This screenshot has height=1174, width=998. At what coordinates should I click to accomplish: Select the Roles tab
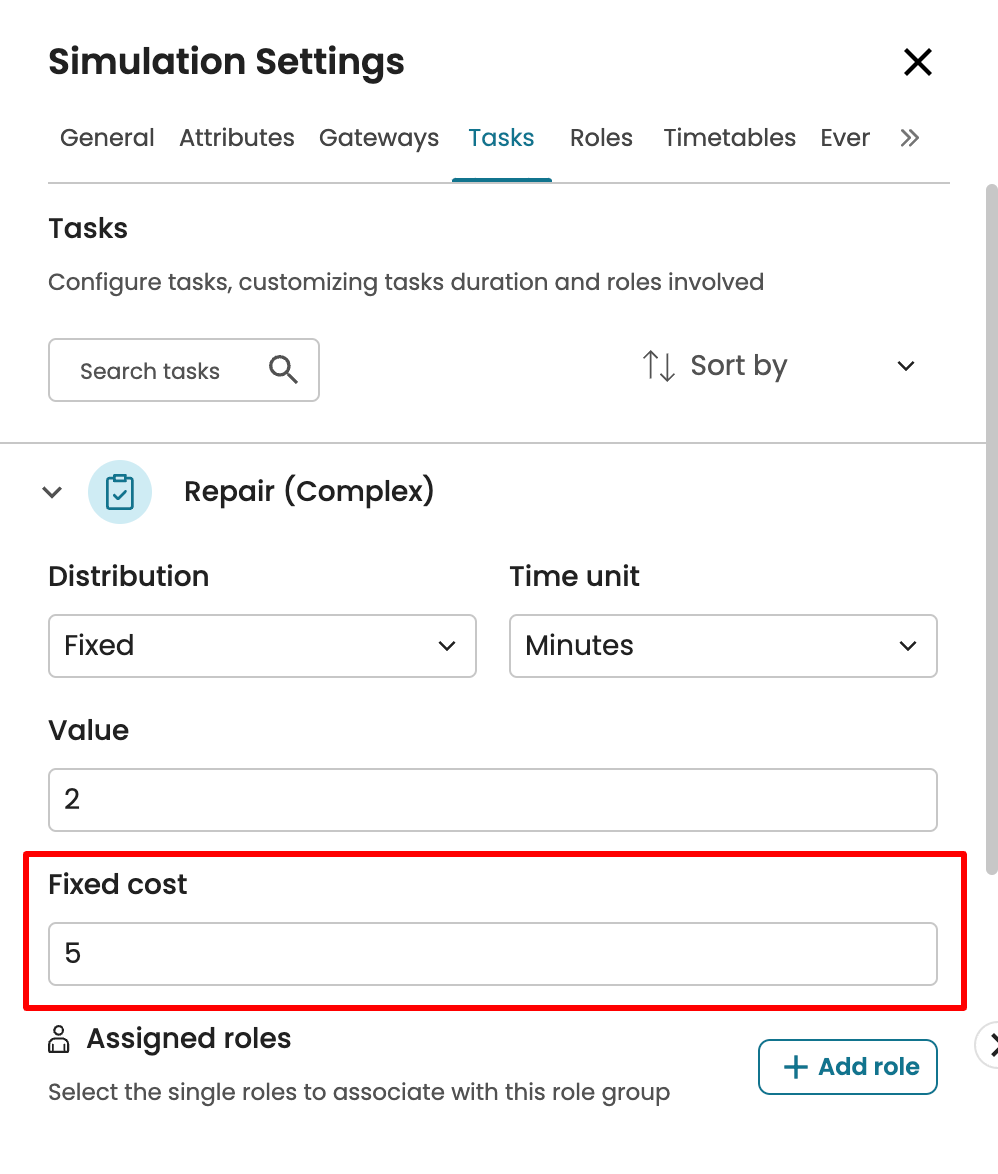tap(601, 138)
